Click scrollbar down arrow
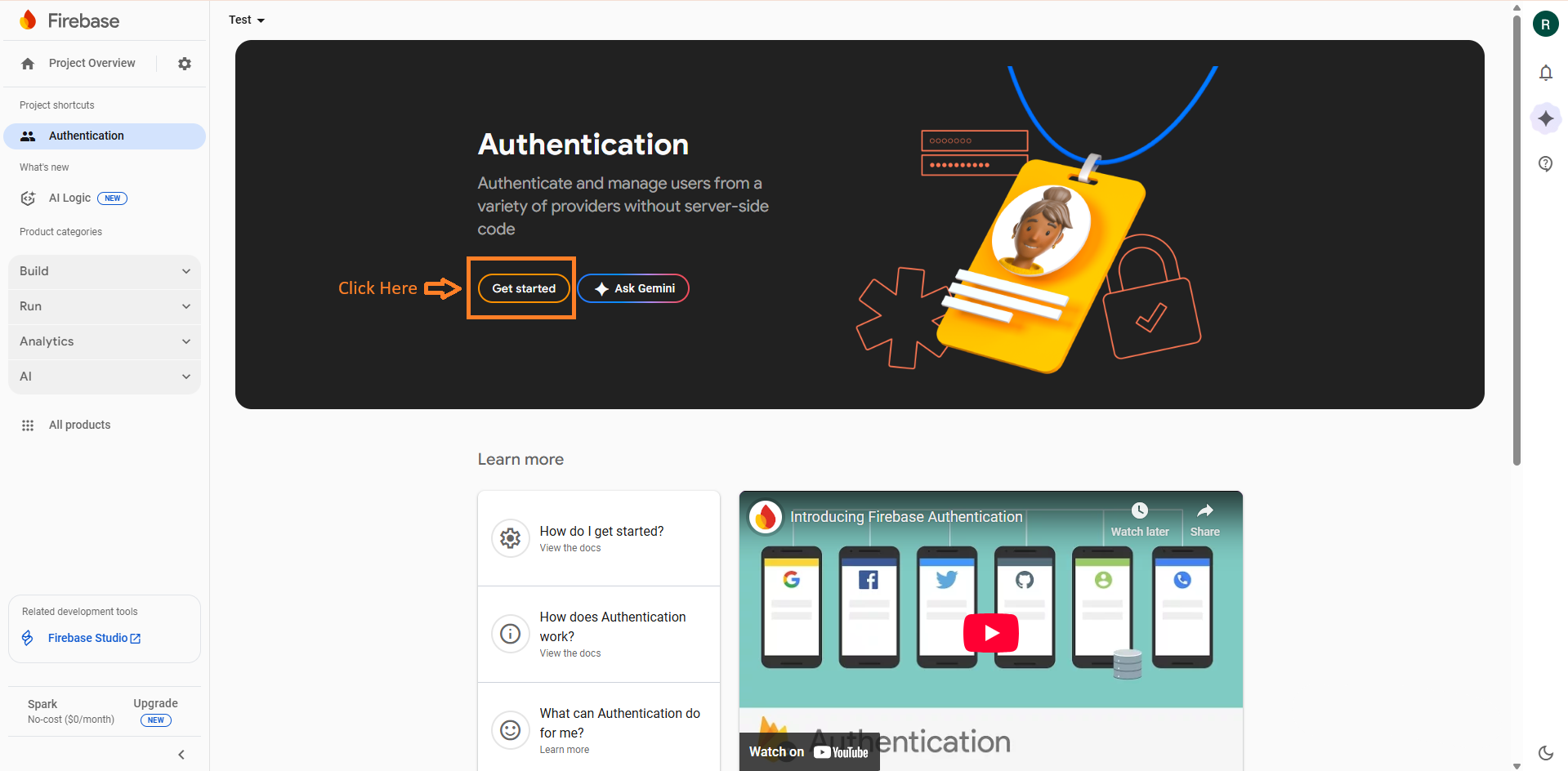Viewport: 1568px width, 771px height. click(1517, 766)
